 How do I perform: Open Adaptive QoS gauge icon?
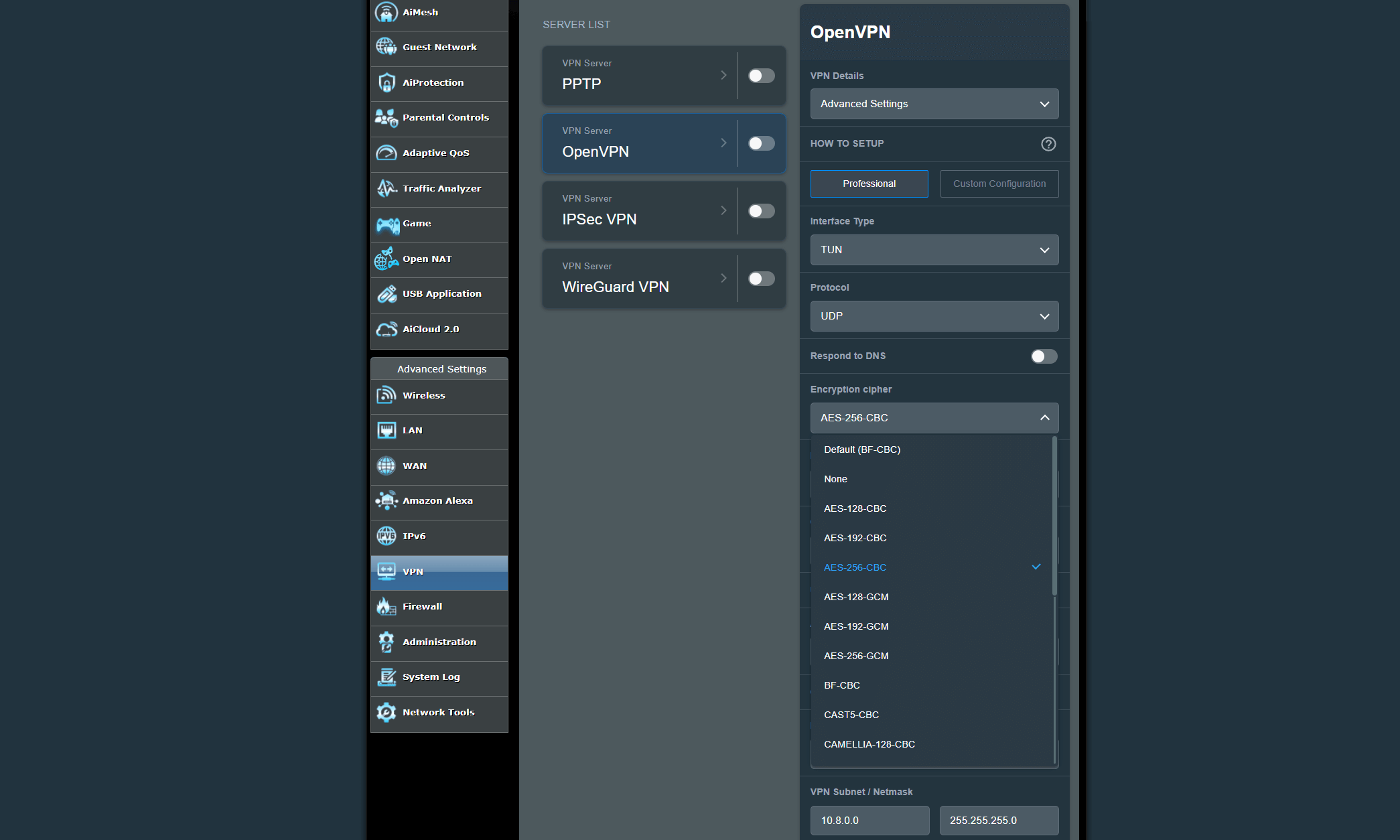pos(387,153)
